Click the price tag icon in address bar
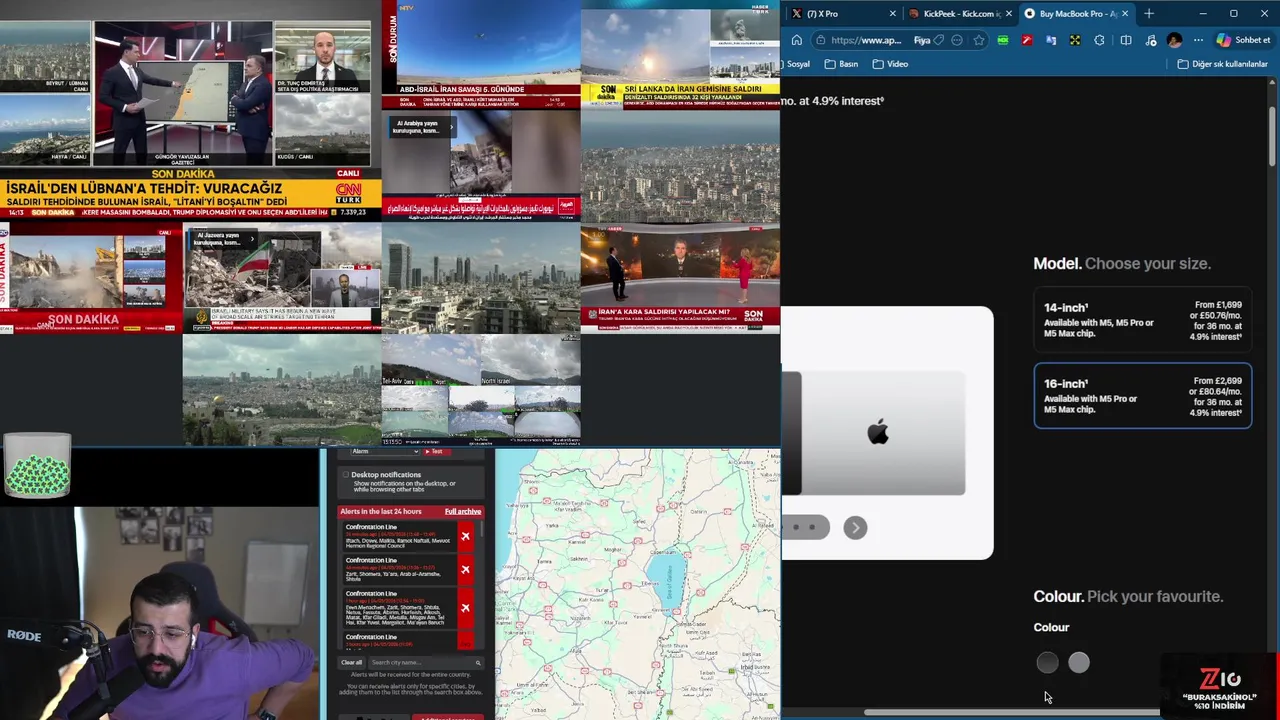 [938, 40]
